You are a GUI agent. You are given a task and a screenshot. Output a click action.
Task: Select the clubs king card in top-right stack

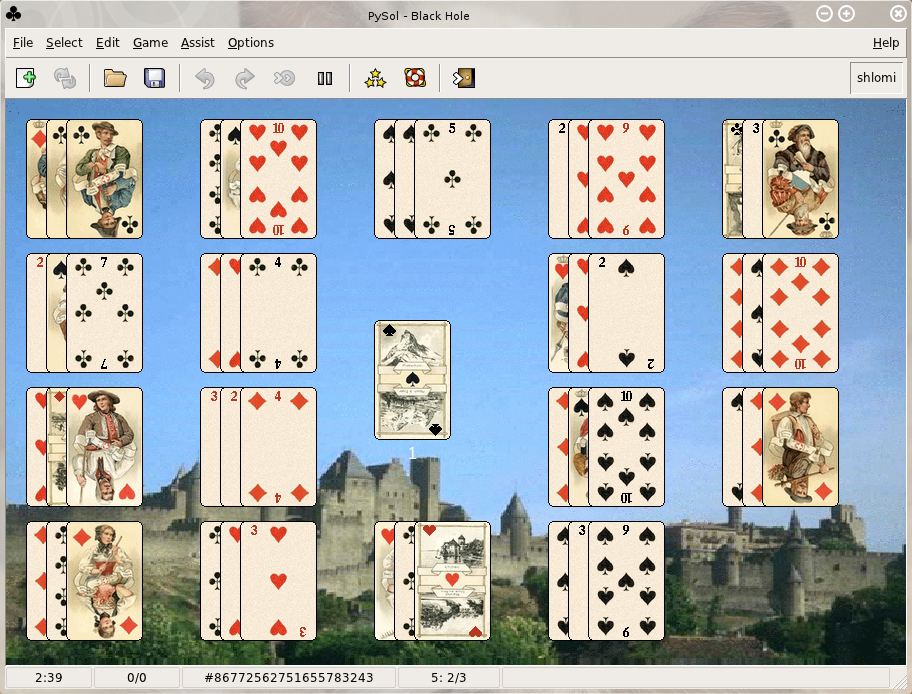click(800, 179)
